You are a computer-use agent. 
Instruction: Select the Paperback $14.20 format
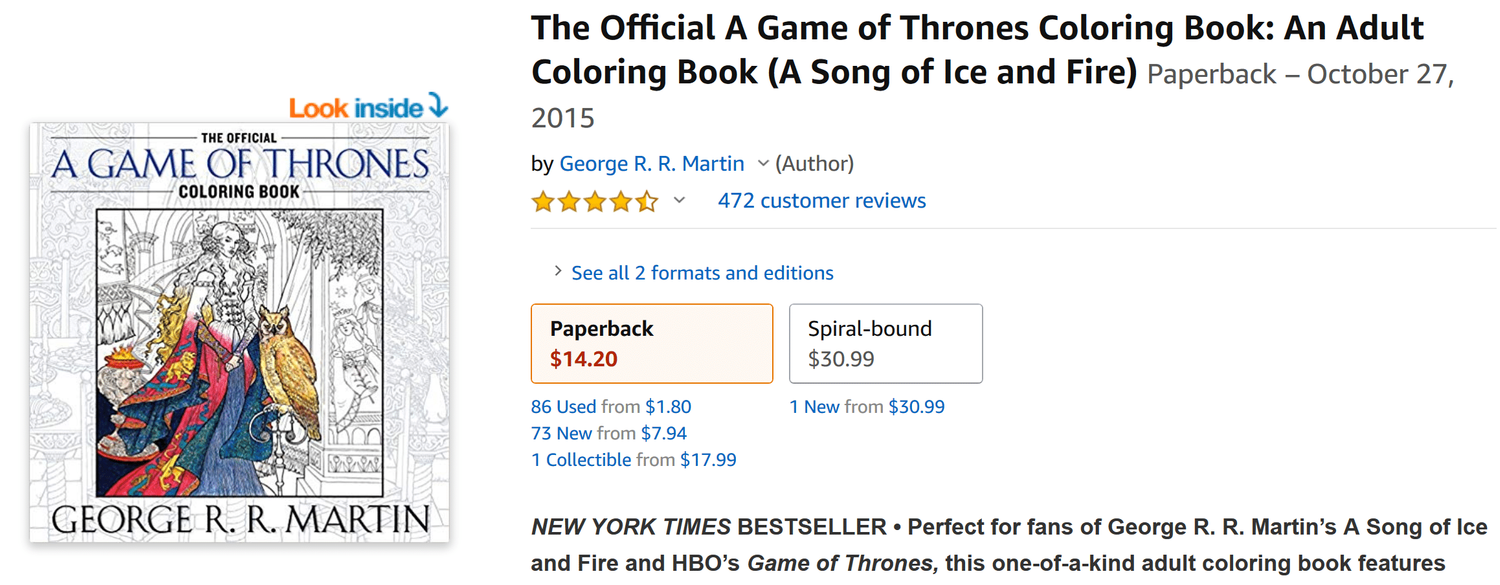tap(652, 343)
